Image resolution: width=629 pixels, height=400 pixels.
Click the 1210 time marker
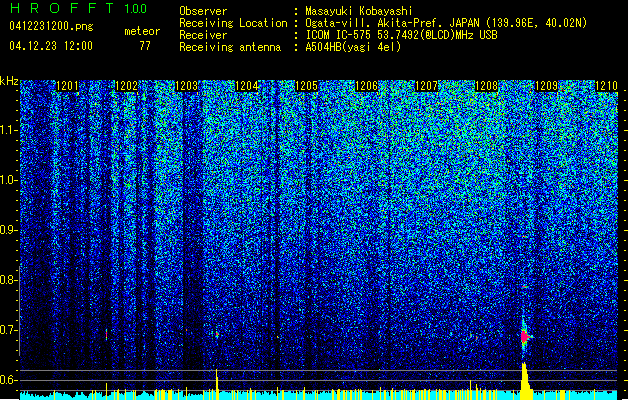pyautogui.click(x=606, y=86)
